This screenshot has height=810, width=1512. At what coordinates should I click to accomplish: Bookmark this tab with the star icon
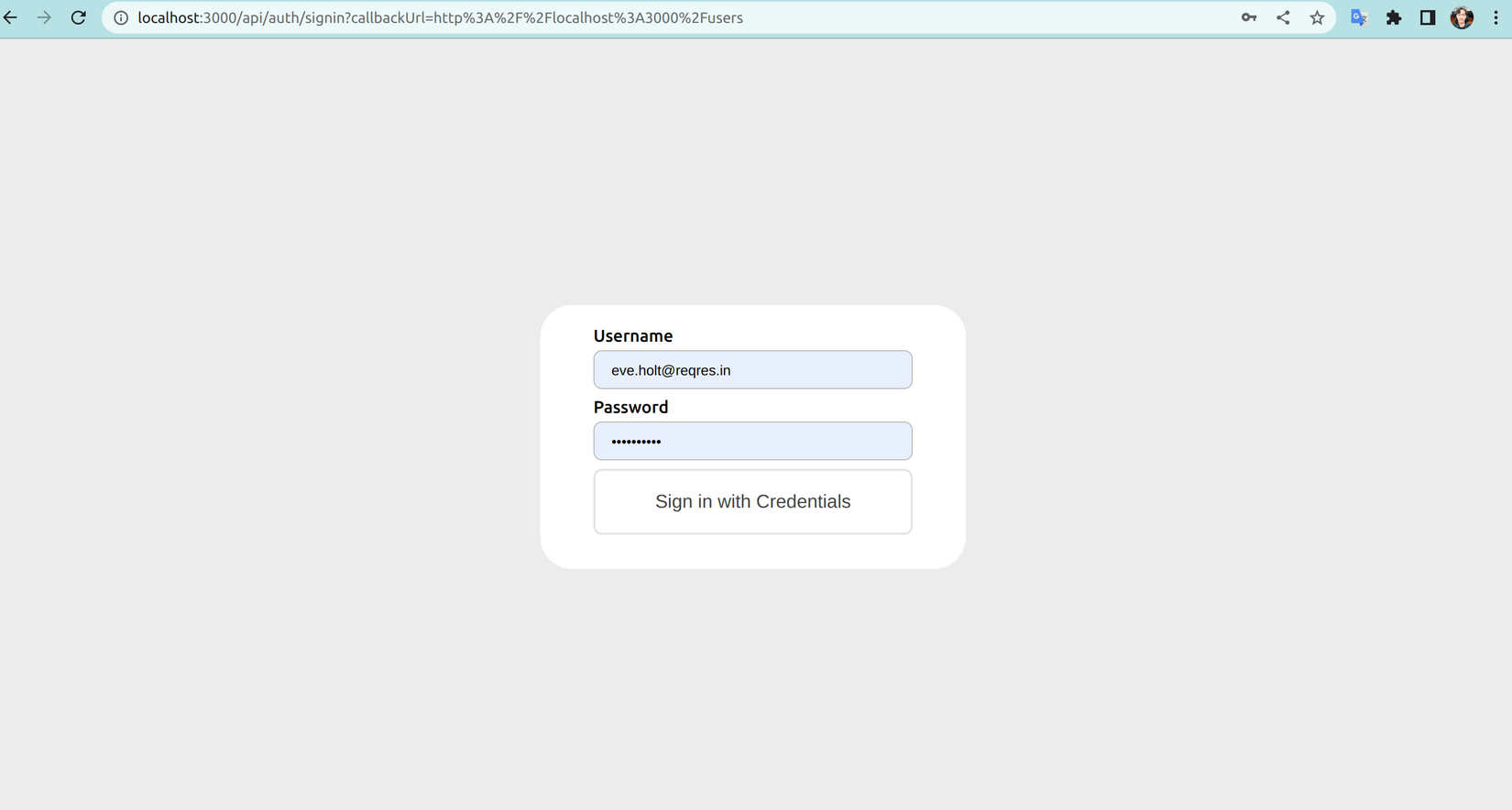(1317, 17)
